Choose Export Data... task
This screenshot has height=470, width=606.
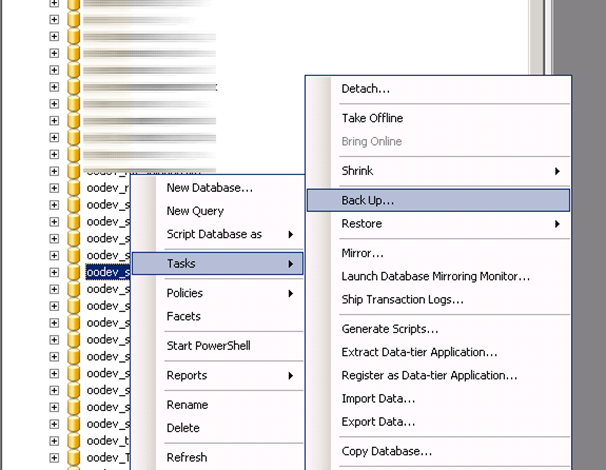tap(438, 422)
